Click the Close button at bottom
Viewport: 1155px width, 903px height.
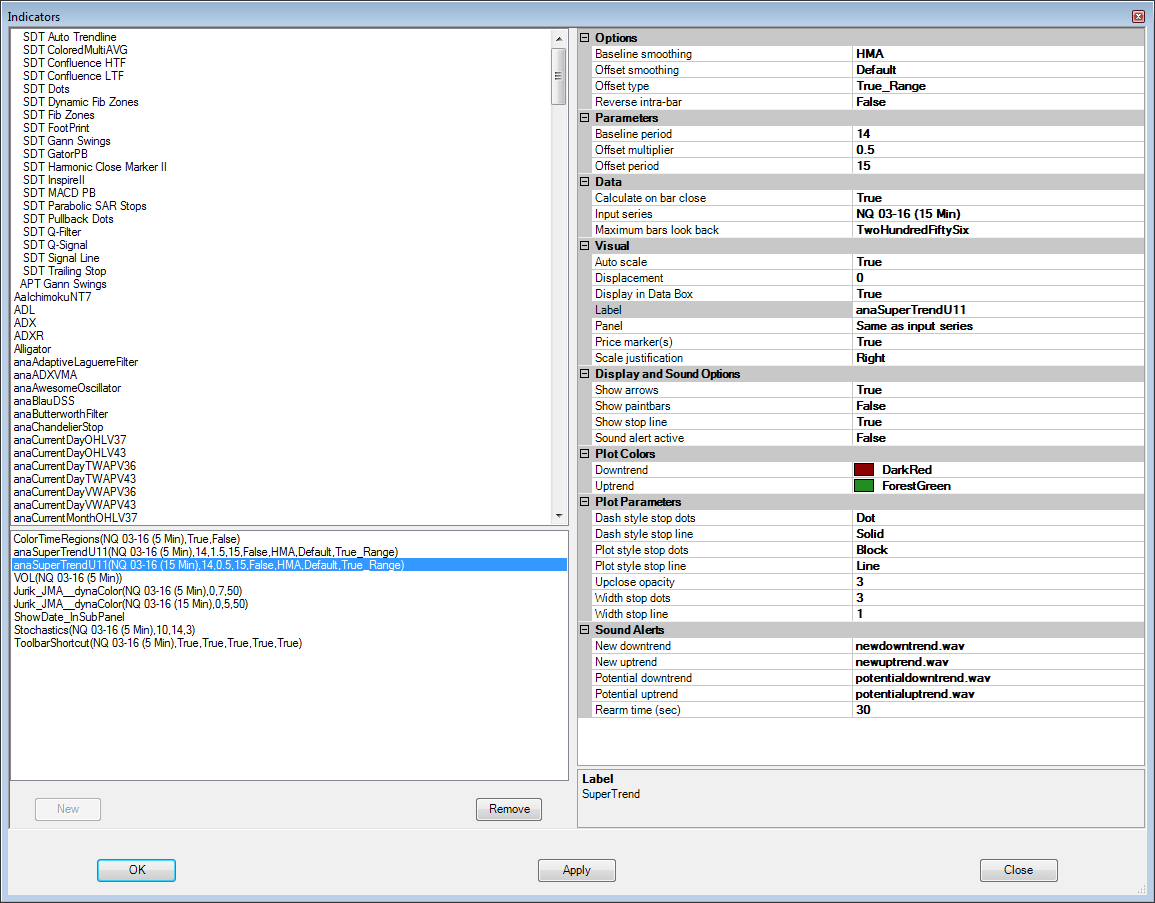coord(1019,870)
